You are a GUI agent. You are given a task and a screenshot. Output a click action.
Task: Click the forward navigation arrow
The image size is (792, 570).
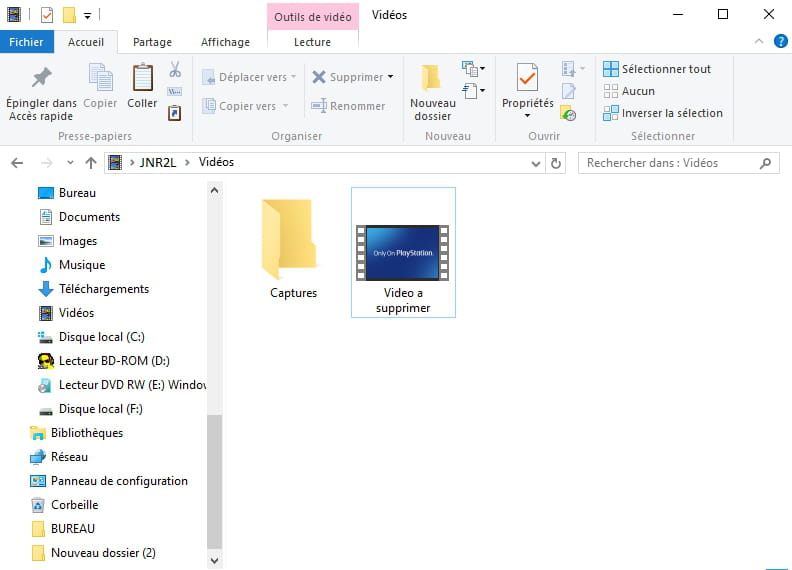coord(46,163)
